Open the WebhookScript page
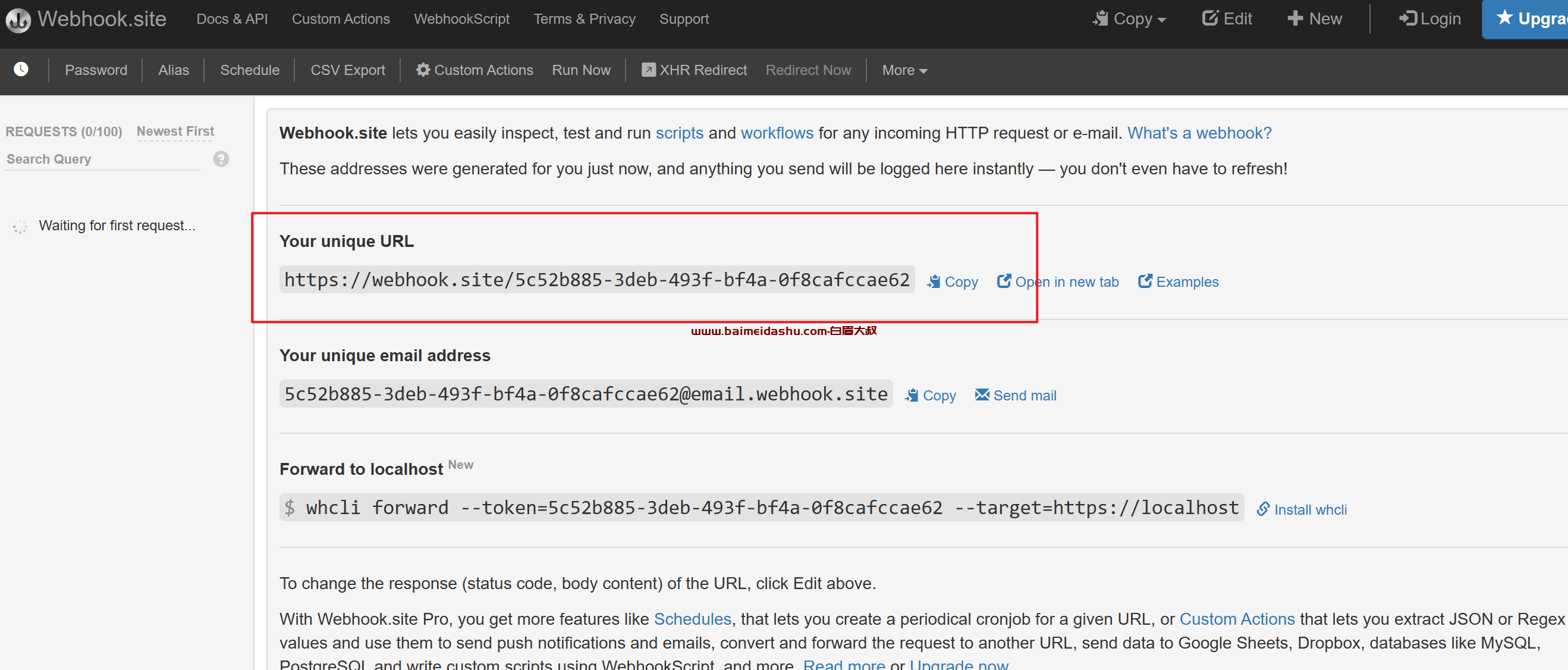 click(x=461, y=19)
